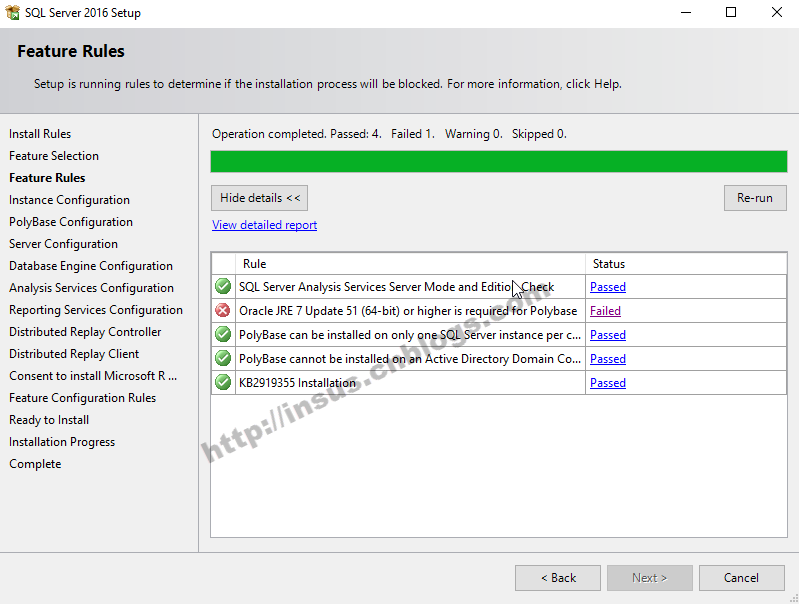This screenshot has width=799, height=604.
Task: Select Consent to install Microsoft R step
Action: (x=93, y=376)
